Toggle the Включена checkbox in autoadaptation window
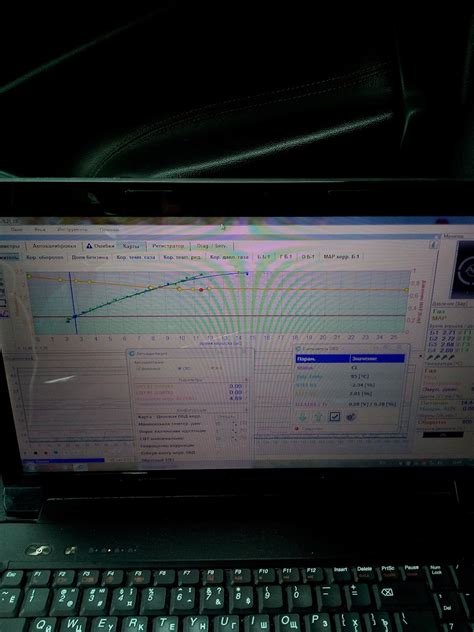Screen dimensions: 474x632 138,368
